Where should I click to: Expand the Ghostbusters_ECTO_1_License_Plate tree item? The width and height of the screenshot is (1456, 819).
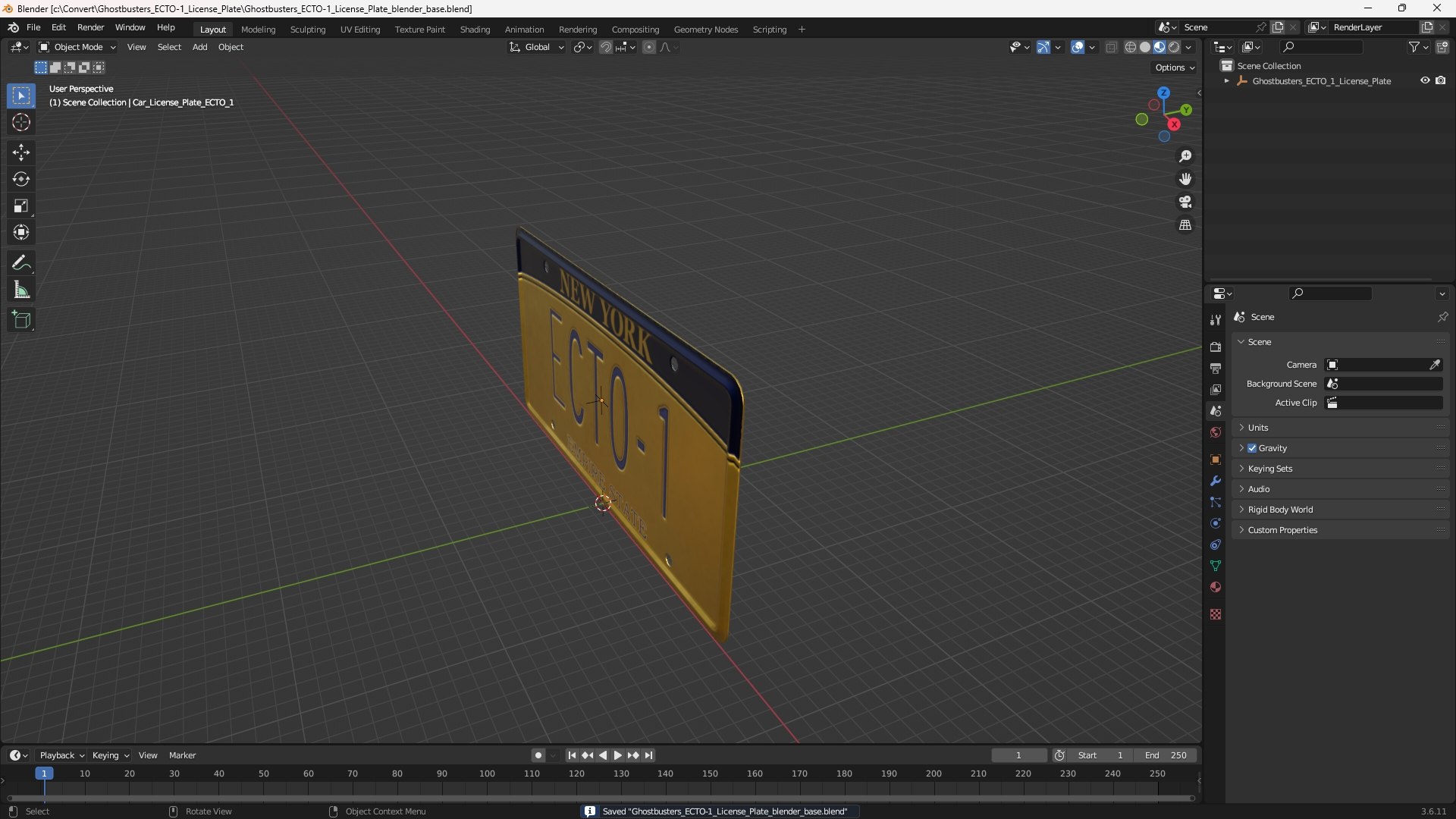(x=1226, y=80)
